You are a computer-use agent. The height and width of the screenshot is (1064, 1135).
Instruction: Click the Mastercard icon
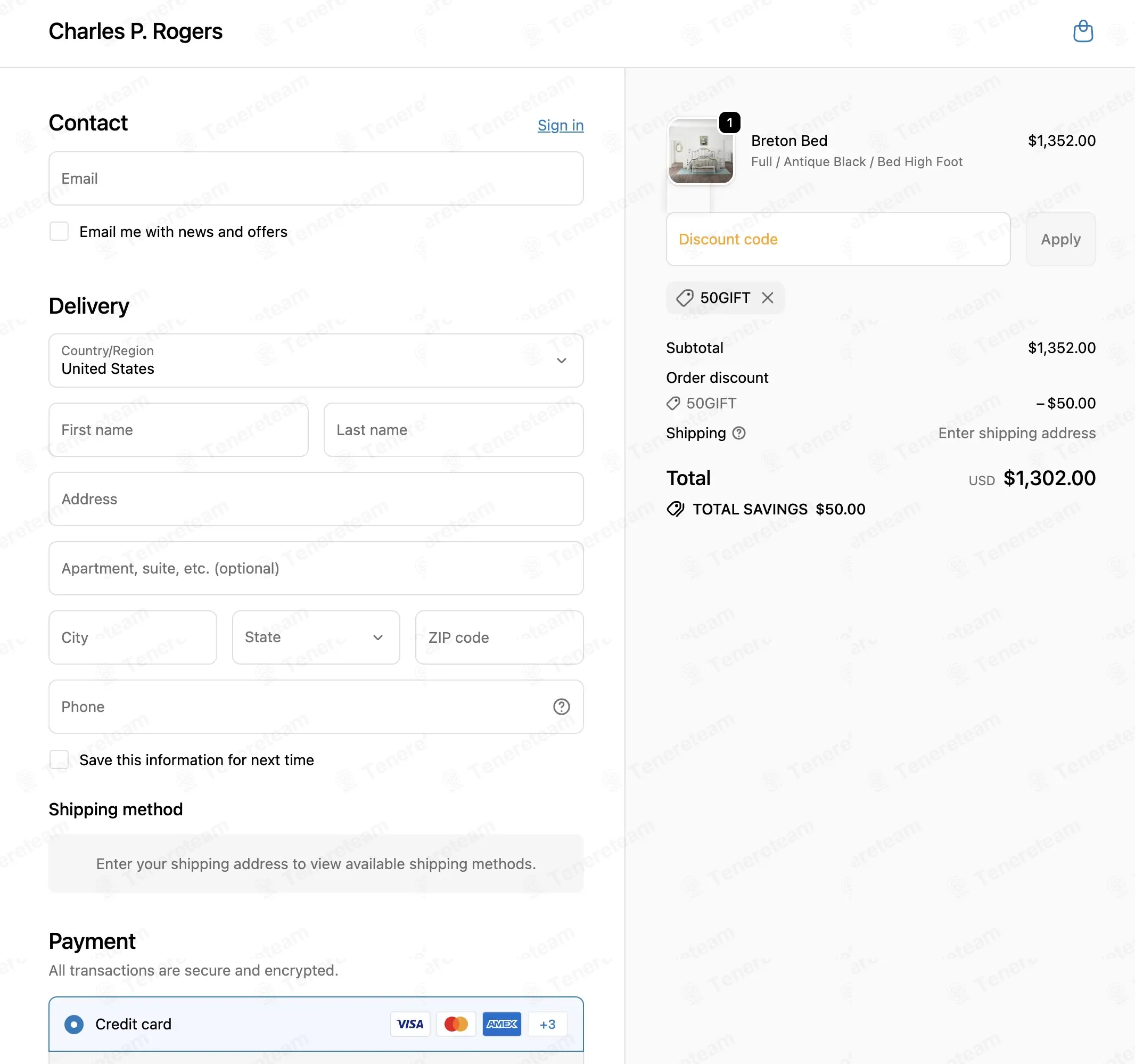click(x=456, y=1024)
